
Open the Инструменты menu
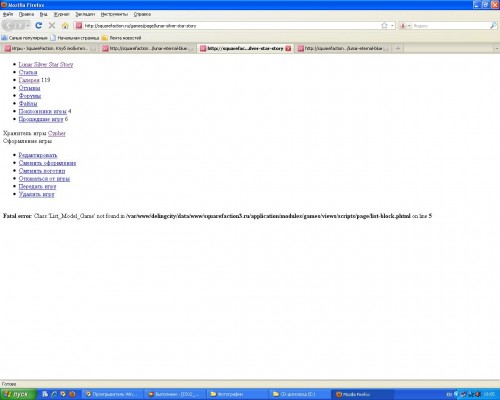pos(114,14)
